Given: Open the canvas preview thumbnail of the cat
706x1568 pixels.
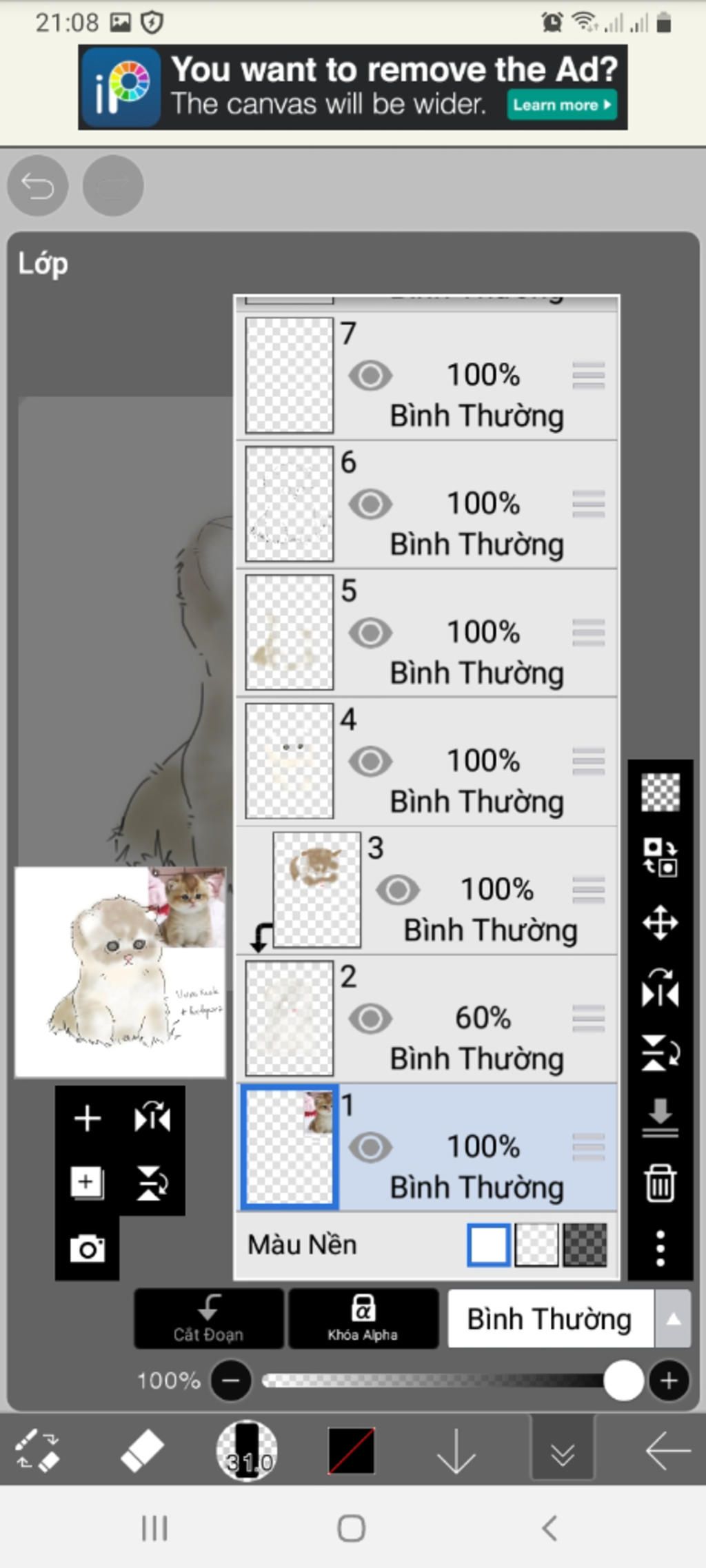Looking at the screenshot, I should [121, 972].
